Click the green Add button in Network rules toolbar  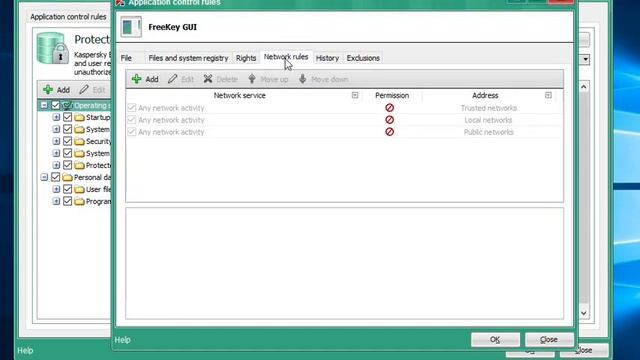pyautogui.click(x=145, y=79)
